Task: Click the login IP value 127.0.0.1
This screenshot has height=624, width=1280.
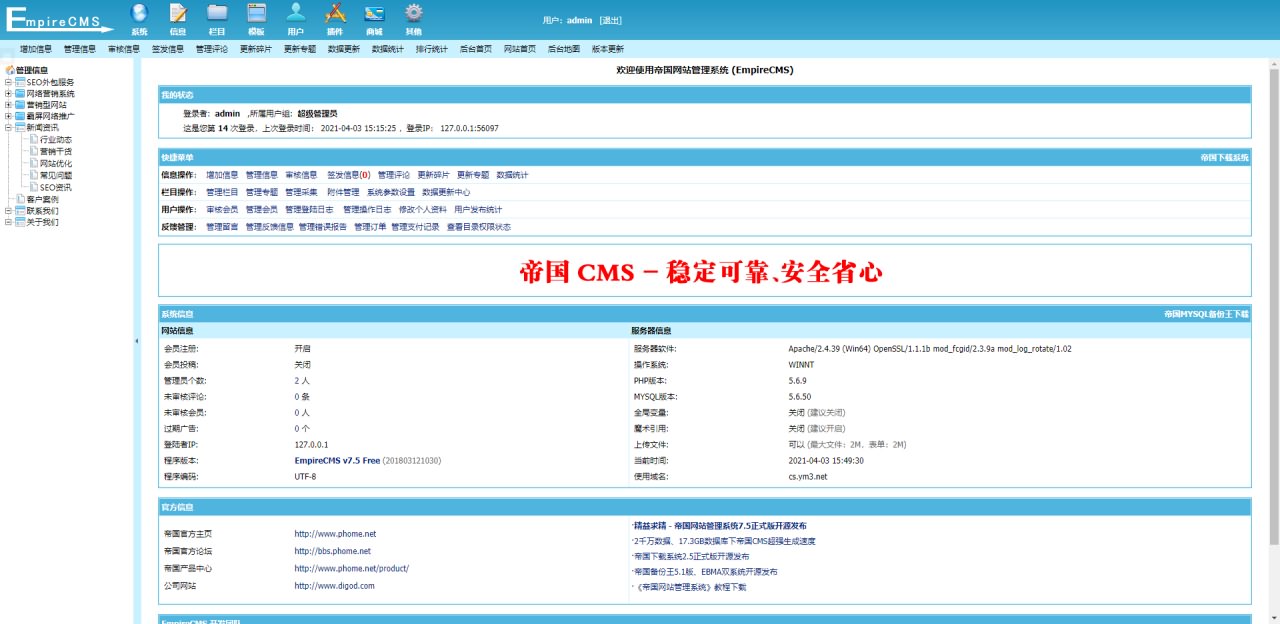Action: click(311, 445)
